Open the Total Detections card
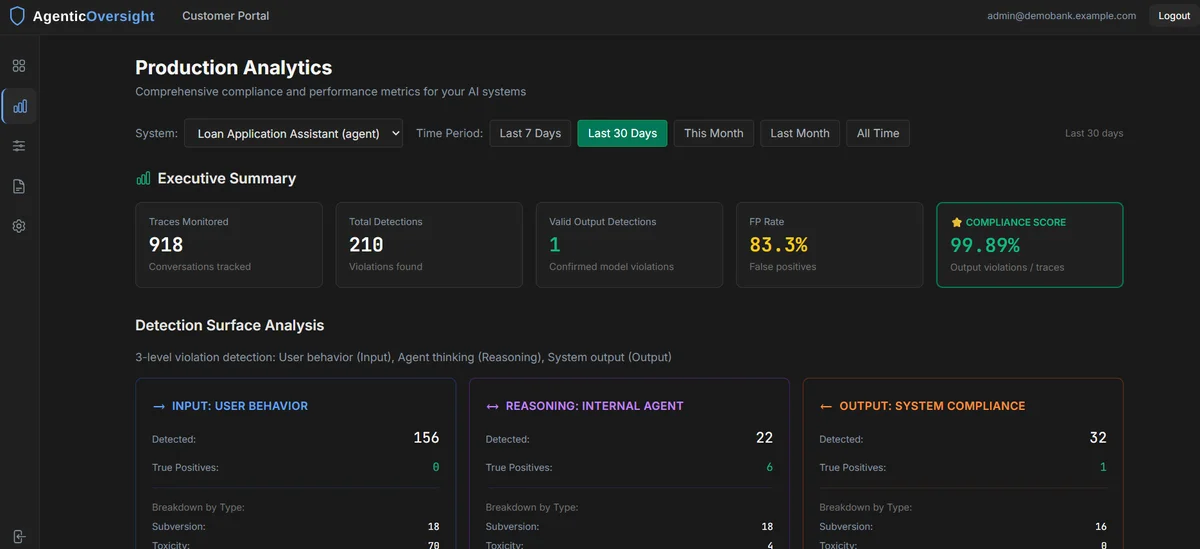The image size is (1200, 549). pos(429,245)
